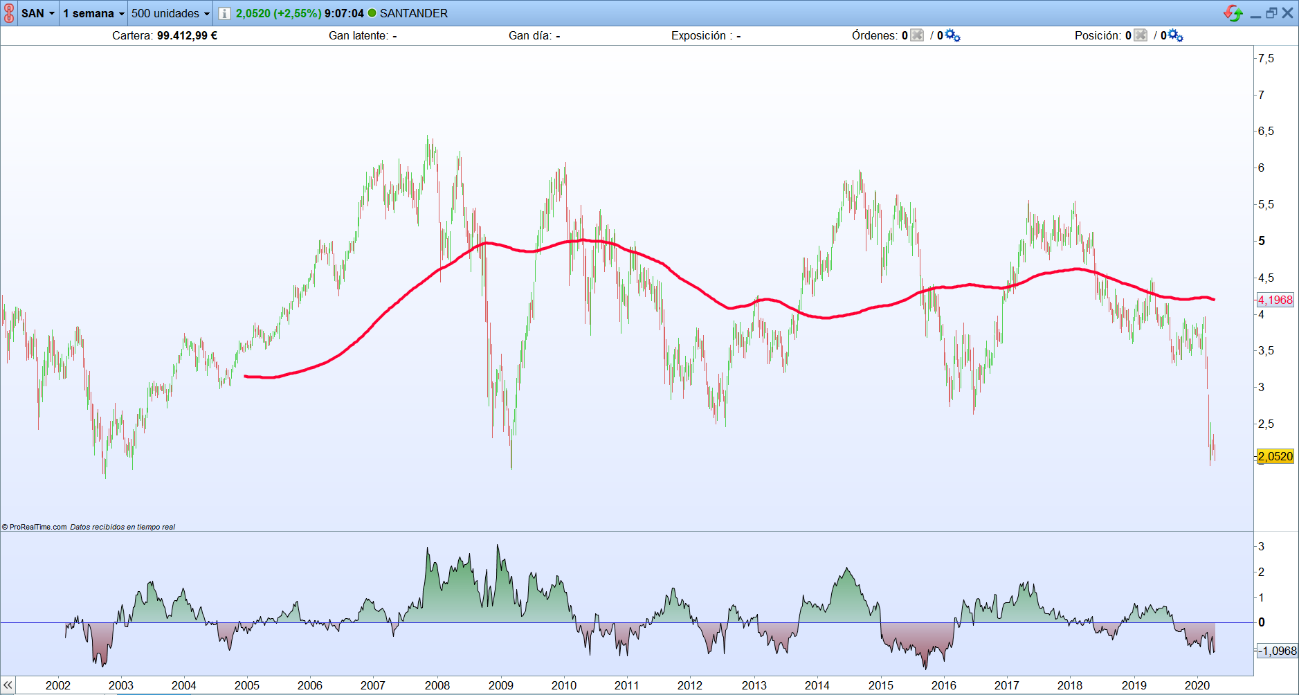Click the SANTANDER instrument name

coord(413,14)
